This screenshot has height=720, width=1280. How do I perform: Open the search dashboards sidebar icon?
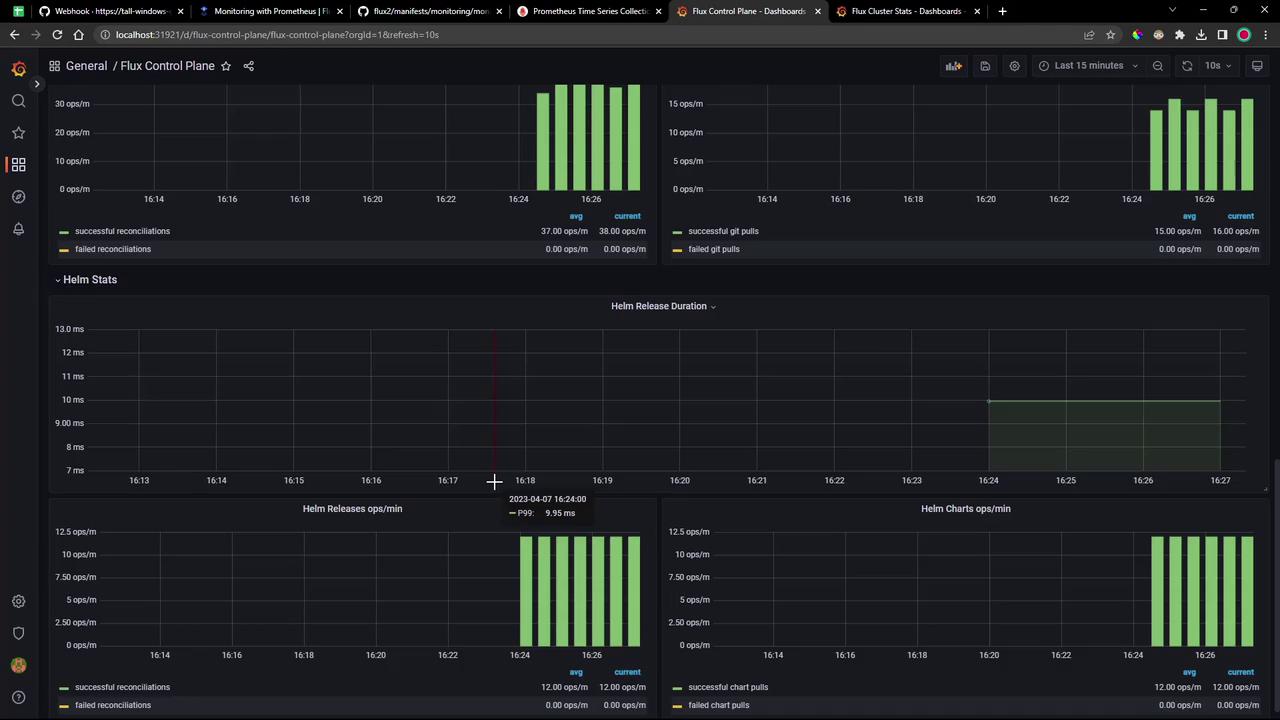point(18,101)
